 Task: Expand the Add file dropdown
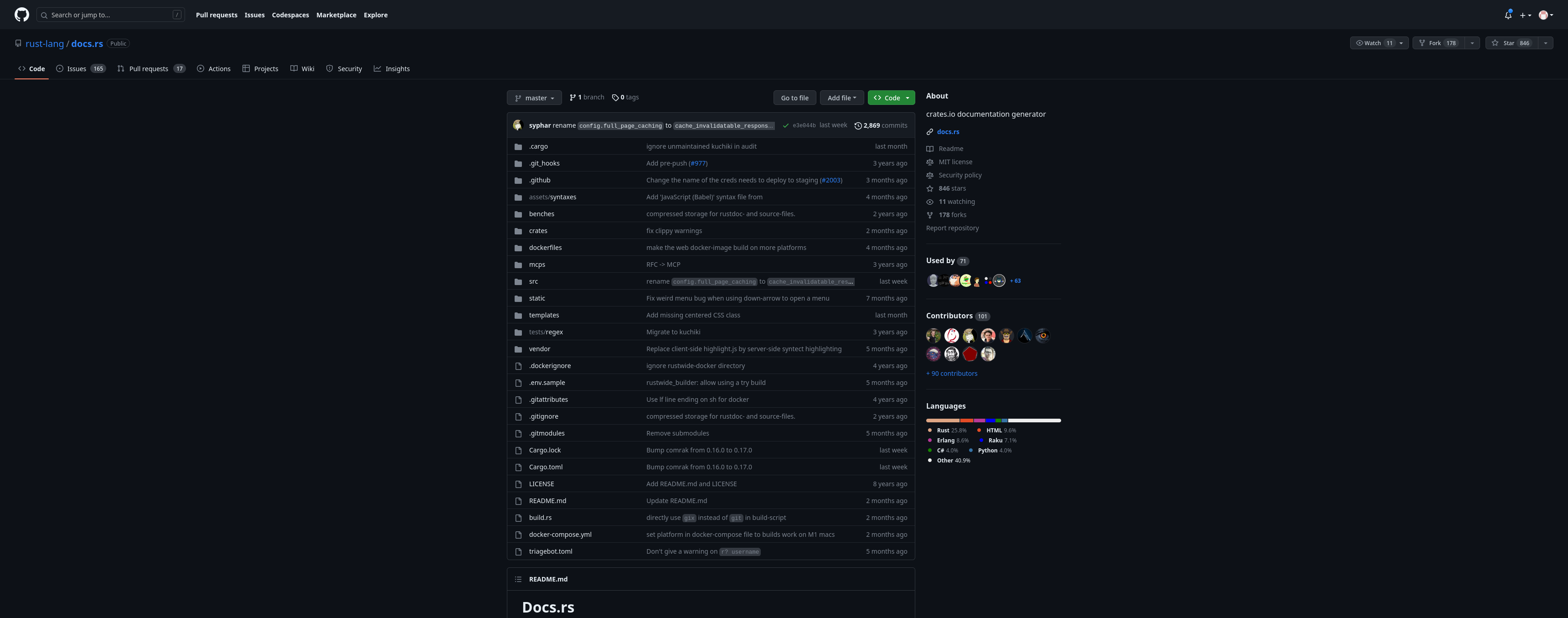click(842, 98)
